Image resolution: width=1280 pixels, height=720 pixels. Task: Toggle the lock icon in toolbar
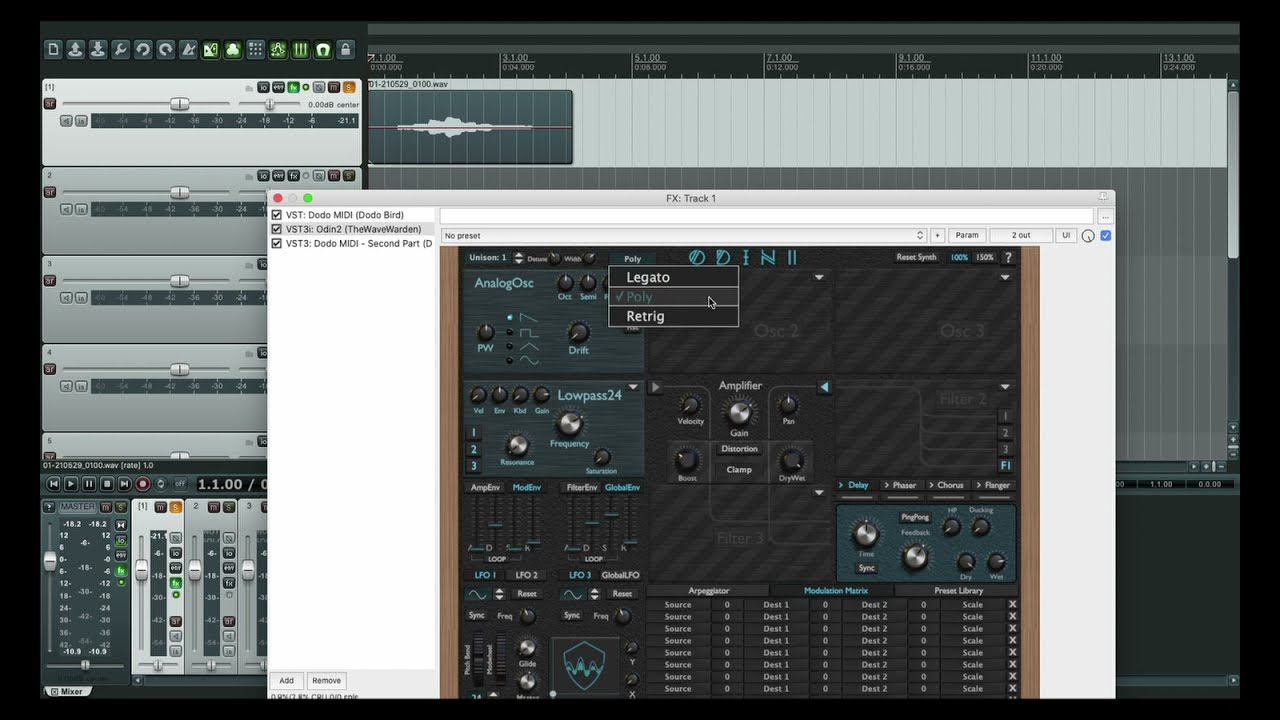pos(345,49)
